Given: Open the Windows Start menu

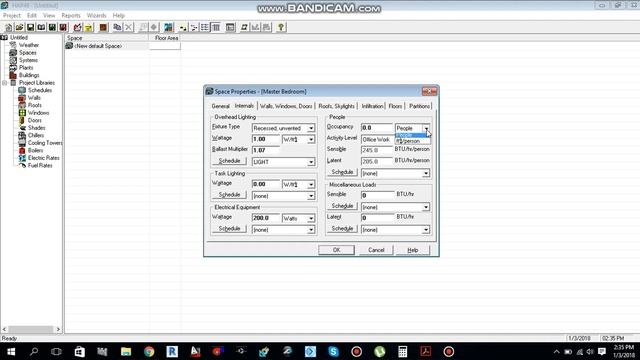Looking at the screenshot, I should [11, 351].
